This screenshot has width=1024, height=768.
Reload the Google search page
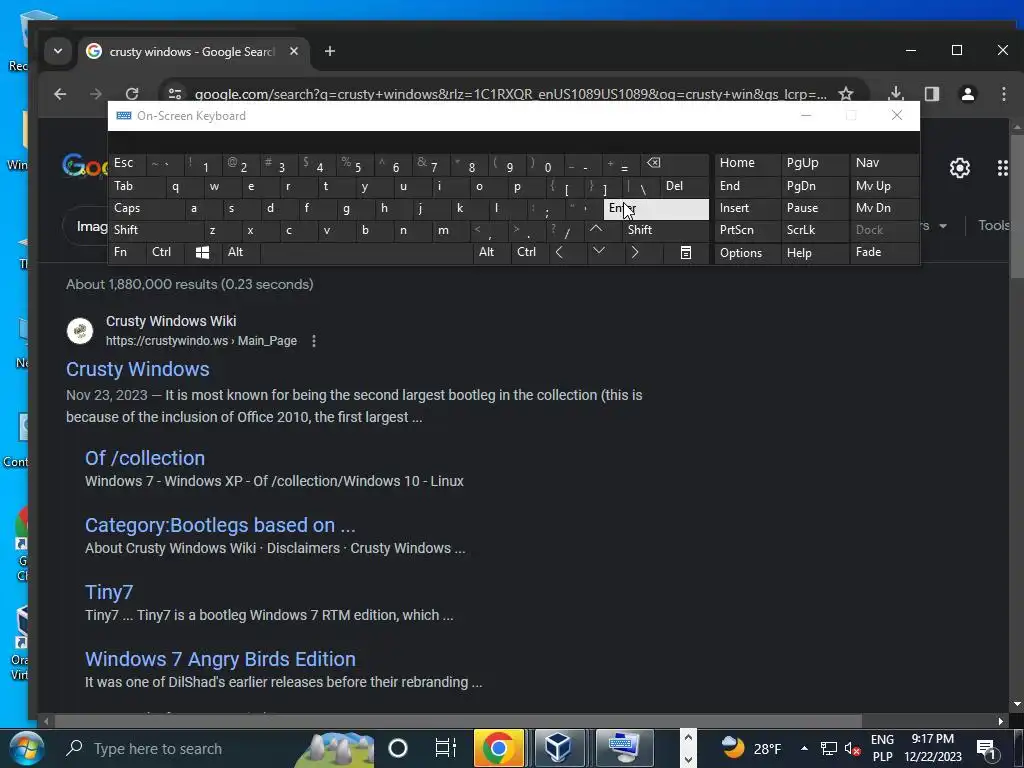click(x=132, y=94)
